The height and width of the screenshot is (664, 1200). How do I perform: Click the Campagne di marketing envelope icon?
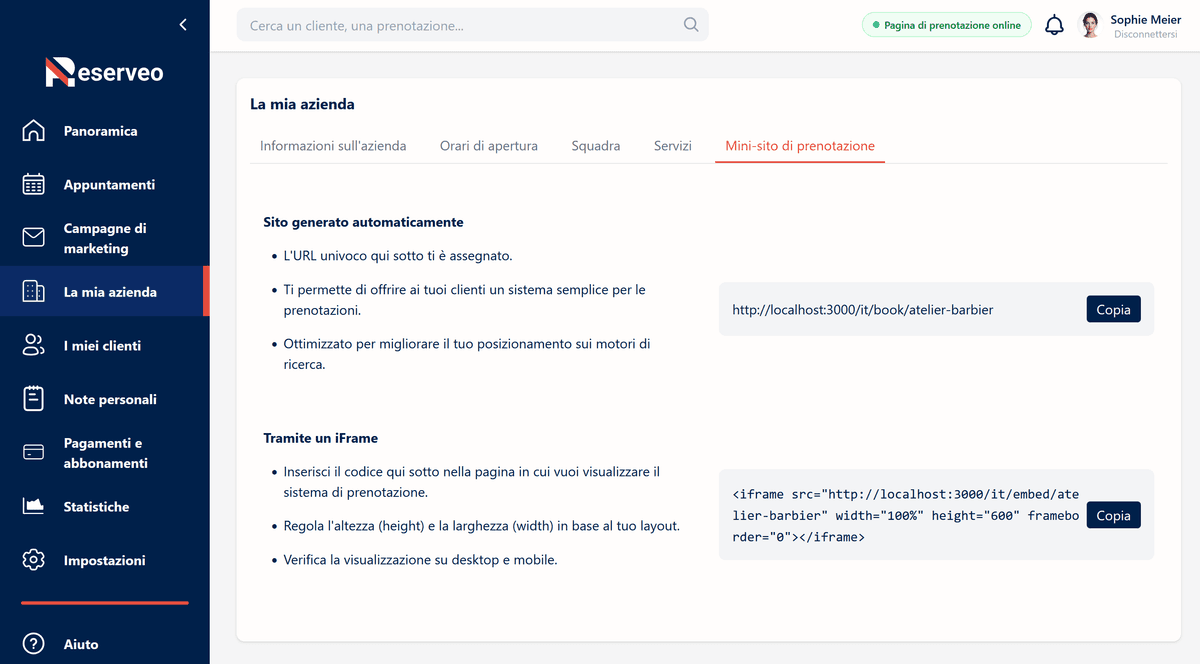pyautogui.click(x=34, y=238)
